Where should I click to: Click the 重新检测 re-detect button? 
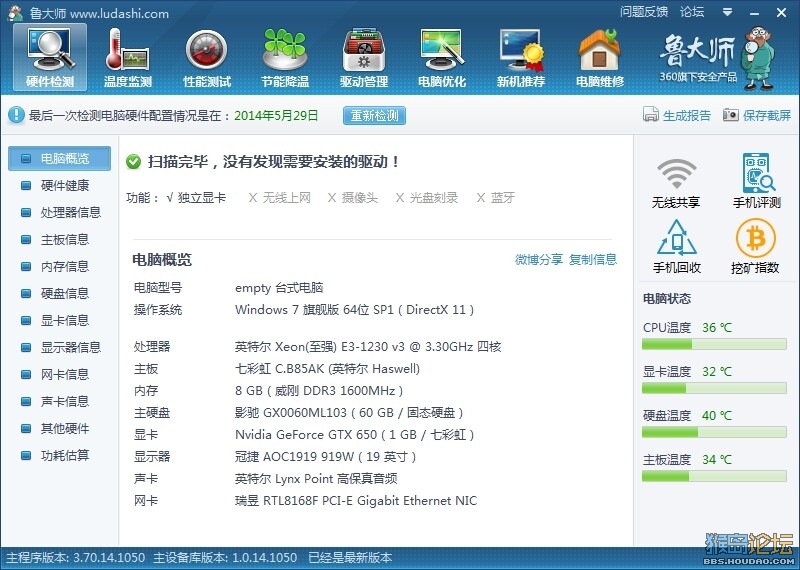tap(374, 115)
